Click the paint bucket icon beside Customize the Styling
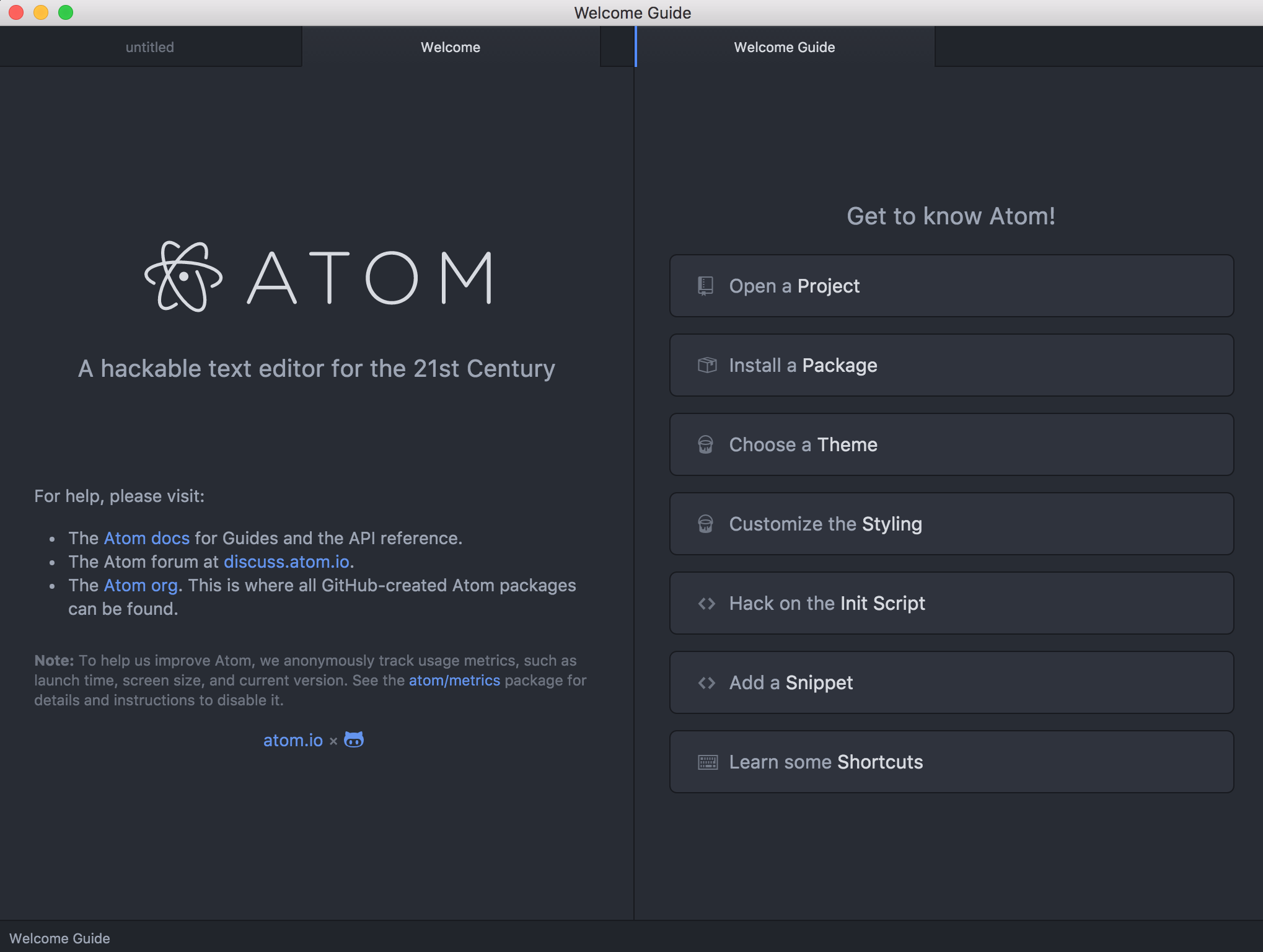The width and height of the screenshot is (1263, 952). pos(705,524)
